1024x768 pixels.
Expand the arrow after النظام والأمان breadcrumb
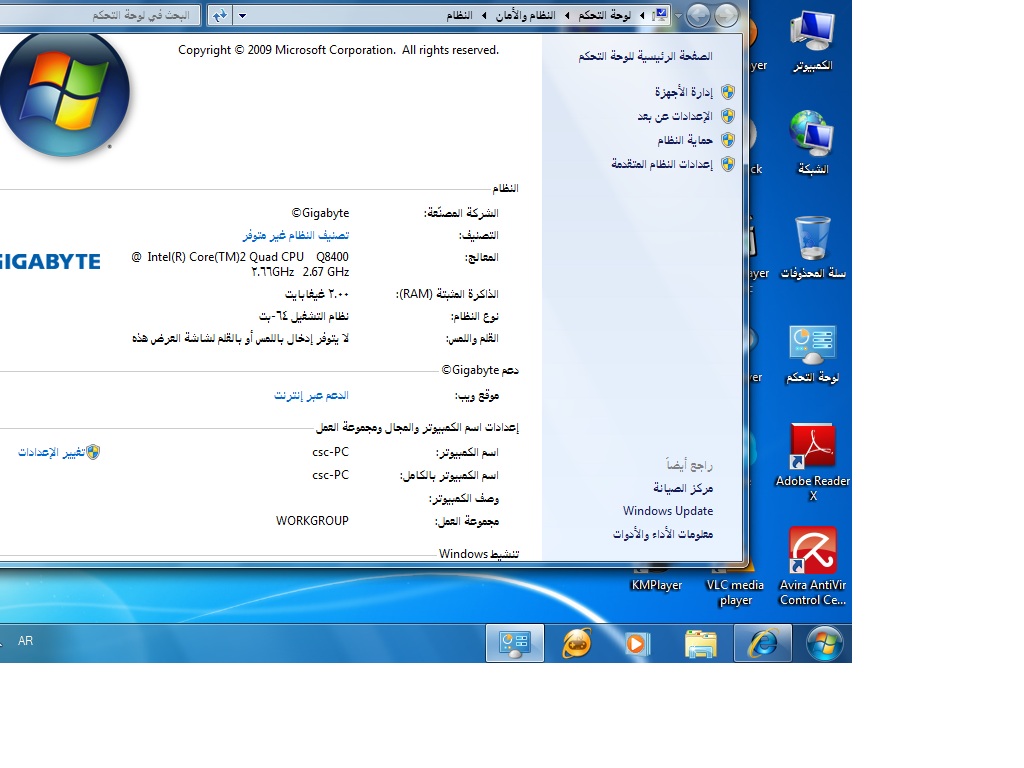point(484,15)
